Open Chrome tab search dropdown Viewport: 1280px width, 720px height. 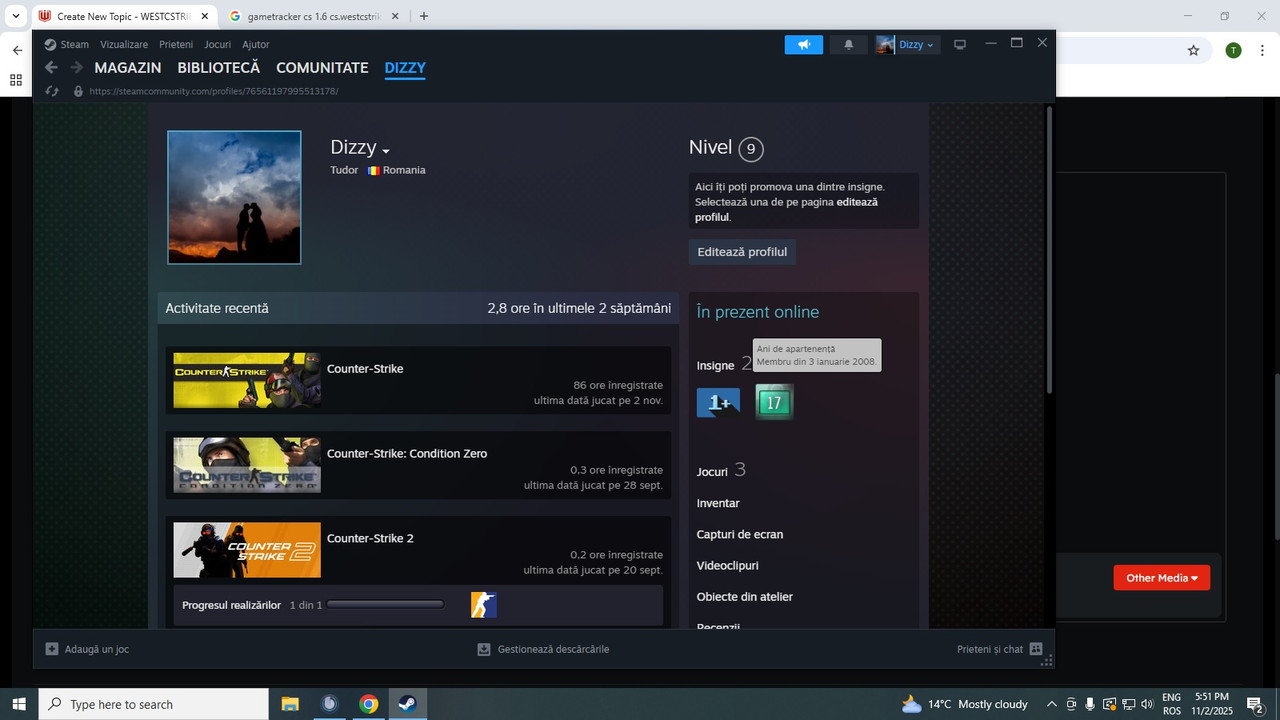15,16
